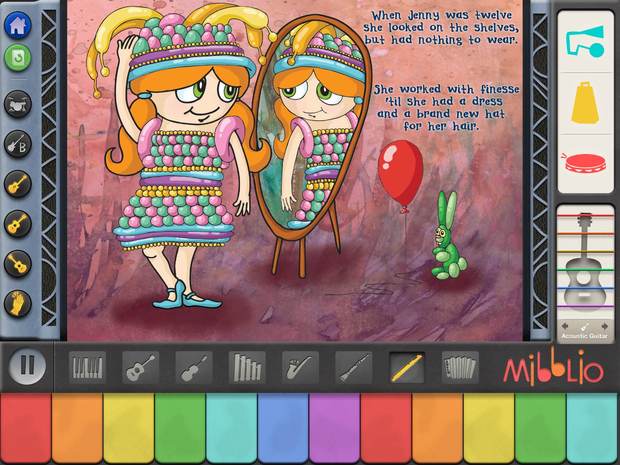This screenshot has height=465, width=620.
Task: Choose the accordion instrument
Action: [459, 367]
